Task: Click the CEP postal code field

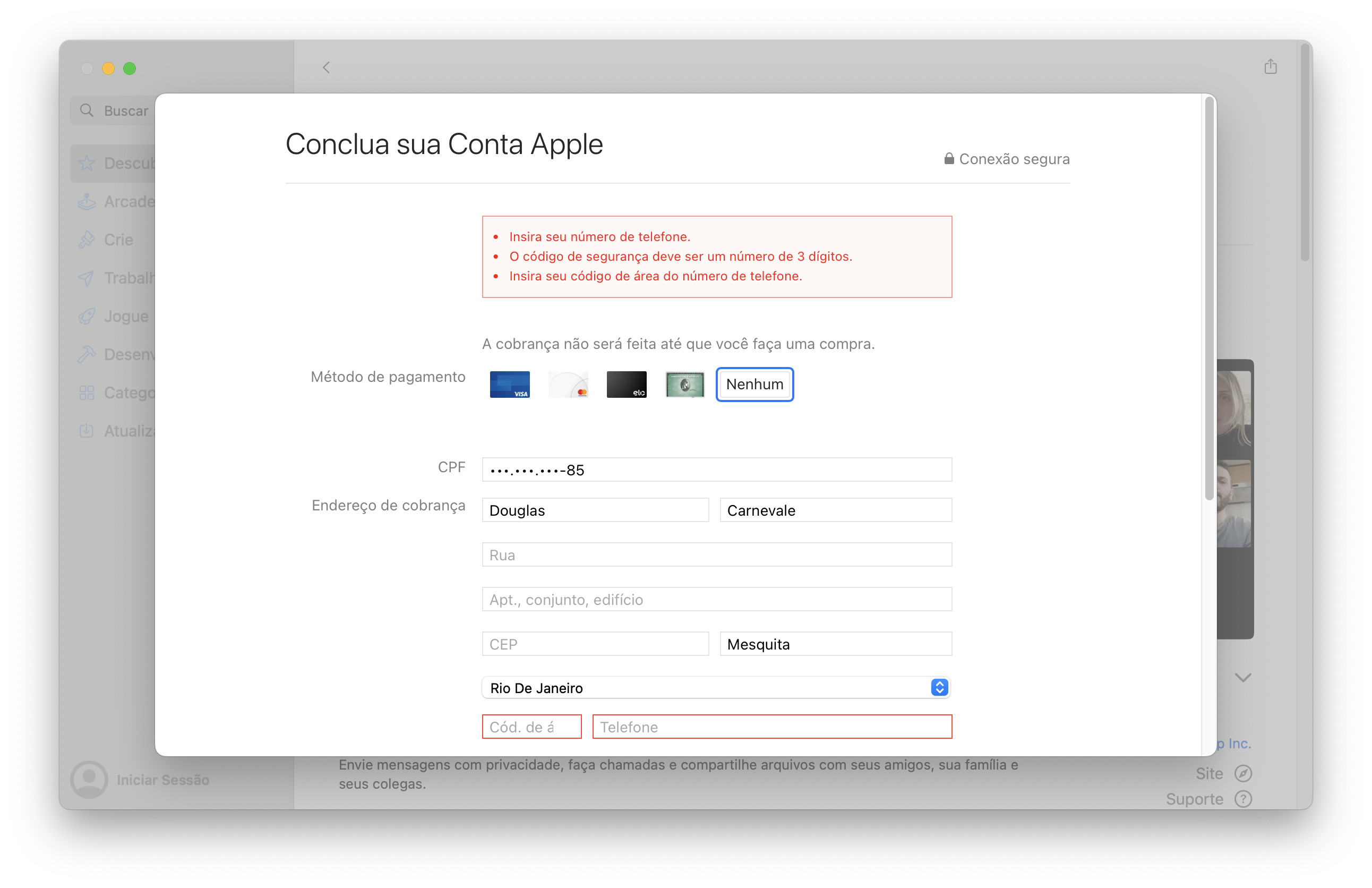Action: (595, 644)
